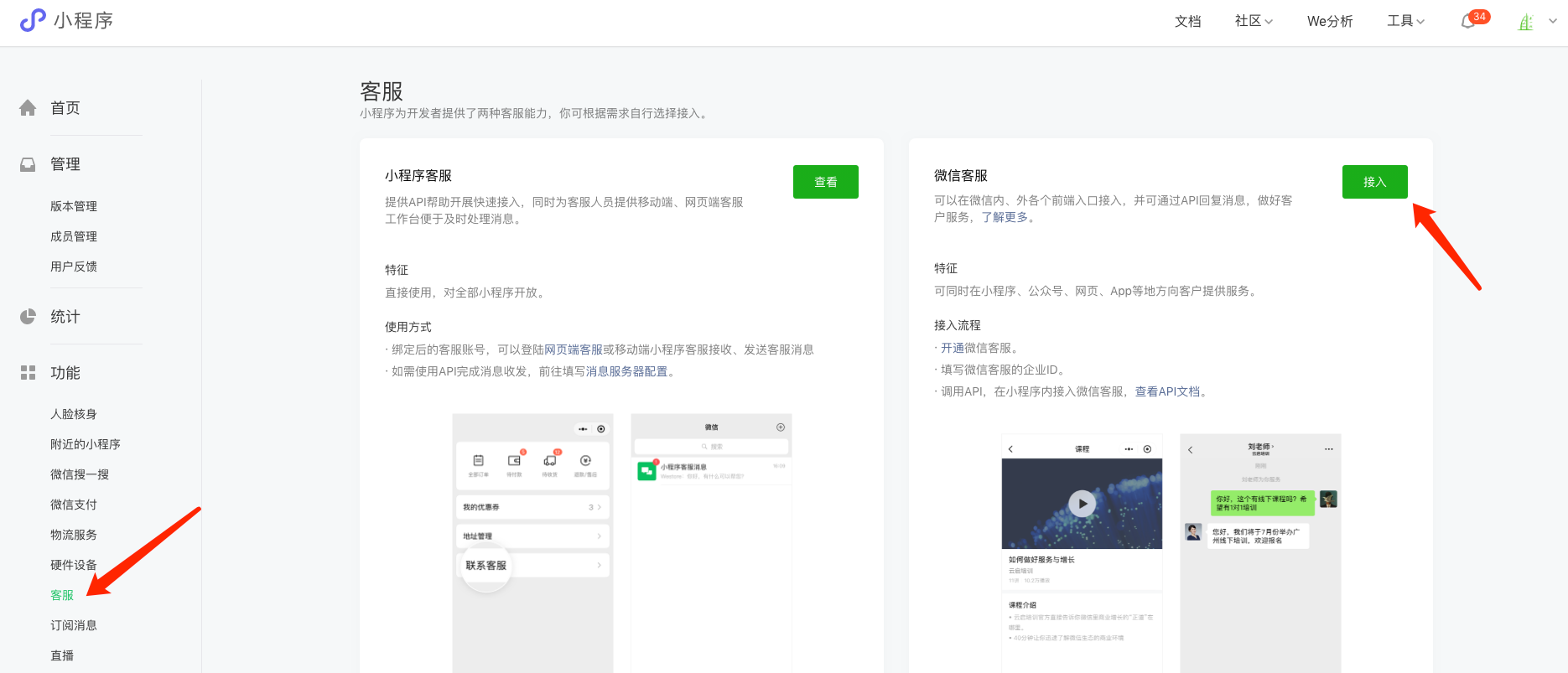Select 统计 section in sidebar
Image resolution: width=1568 pixels, height=673 pixels.
click(65, 317)
